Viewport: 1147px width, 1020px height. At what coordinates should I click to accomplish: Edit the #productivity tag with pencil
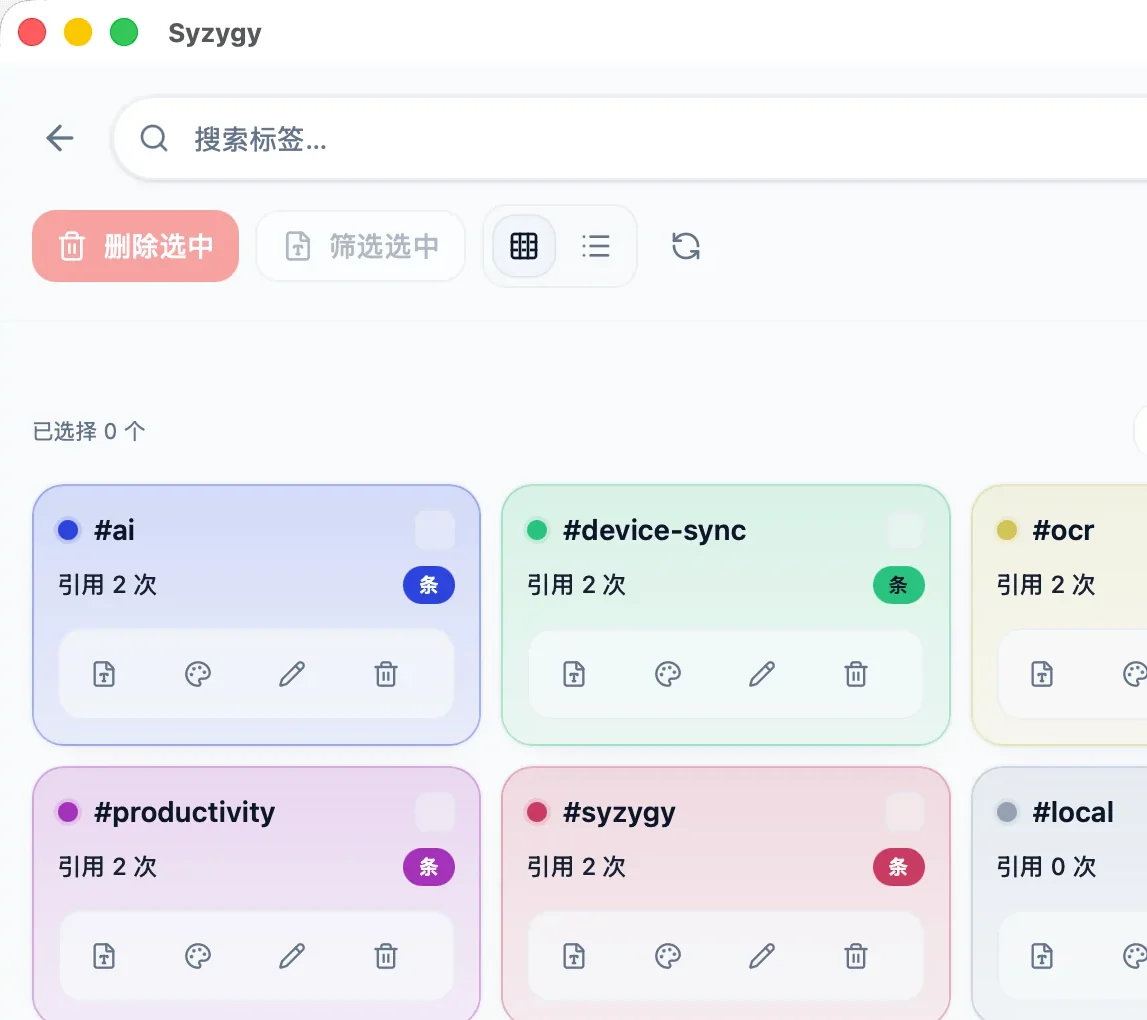292,956
